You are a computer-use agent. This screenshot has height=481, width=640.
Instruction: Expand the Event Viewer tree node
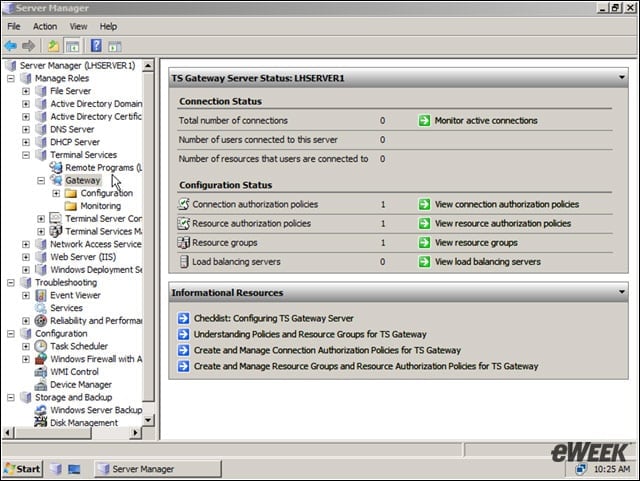point(26,295)
